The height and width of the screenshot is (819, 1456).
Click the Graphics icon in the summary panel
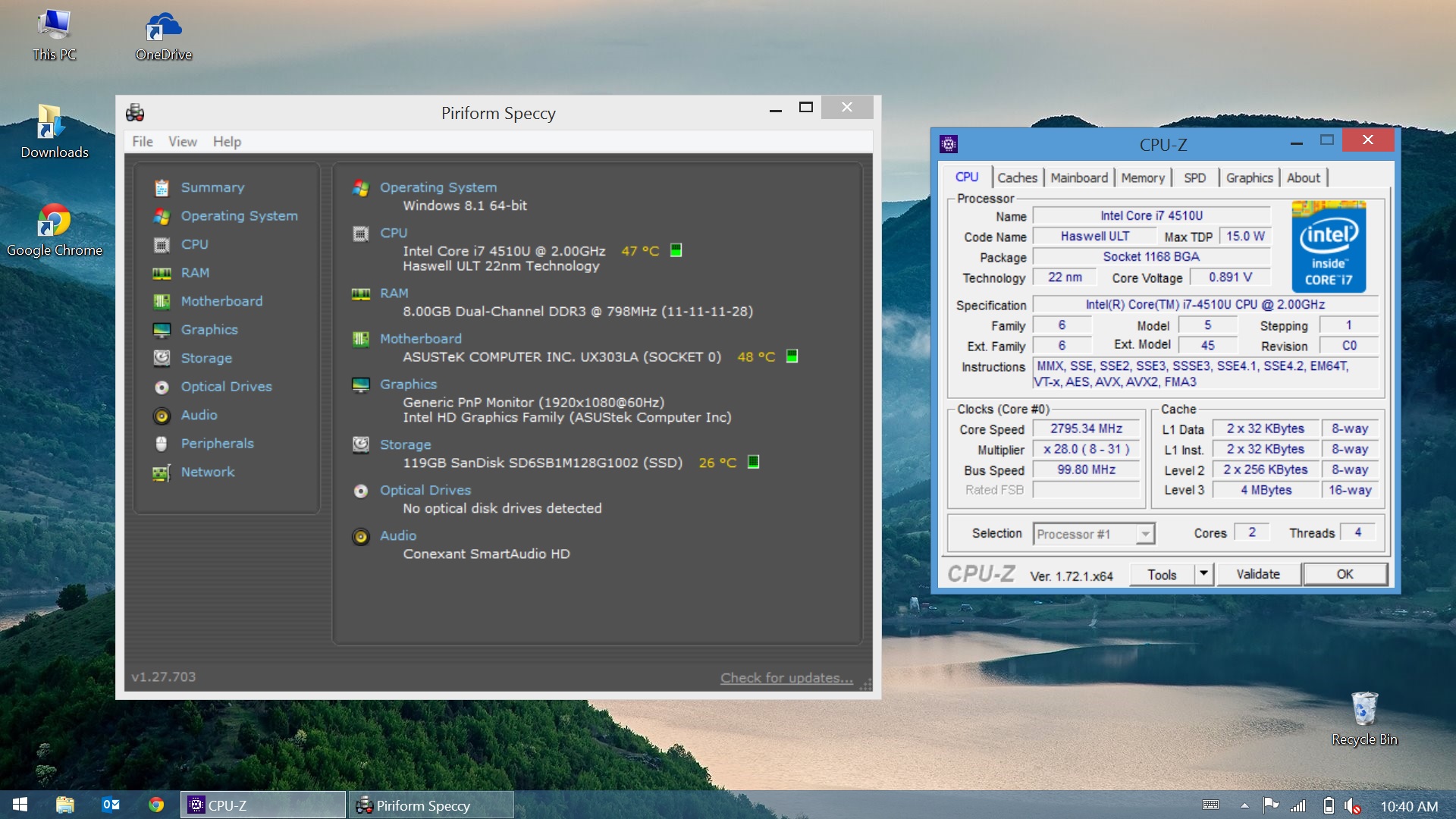point(361,384)
